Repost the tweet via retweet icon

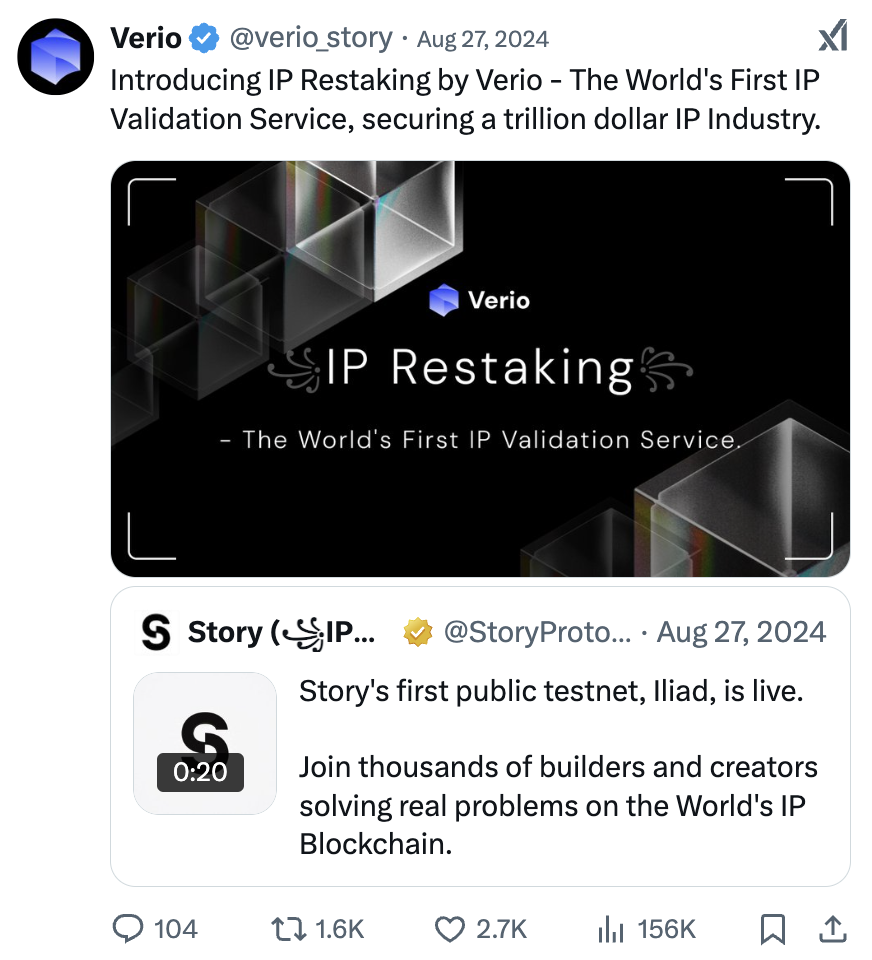tap(289, 929)
